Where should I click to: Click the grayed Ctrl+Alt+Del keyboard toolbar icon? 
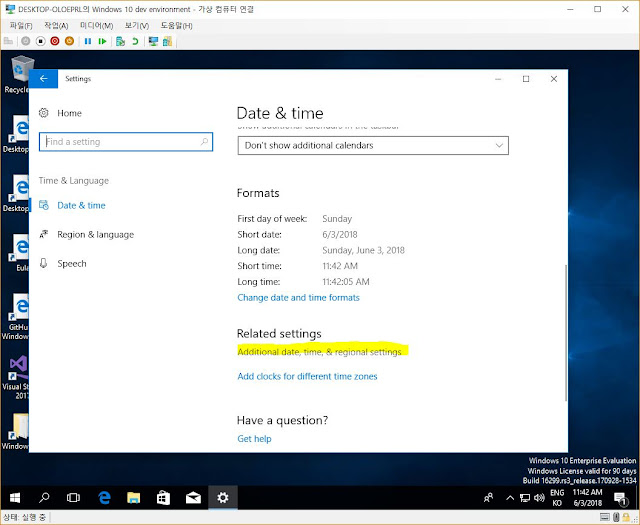pyautogui.click(x=8, y=41)
